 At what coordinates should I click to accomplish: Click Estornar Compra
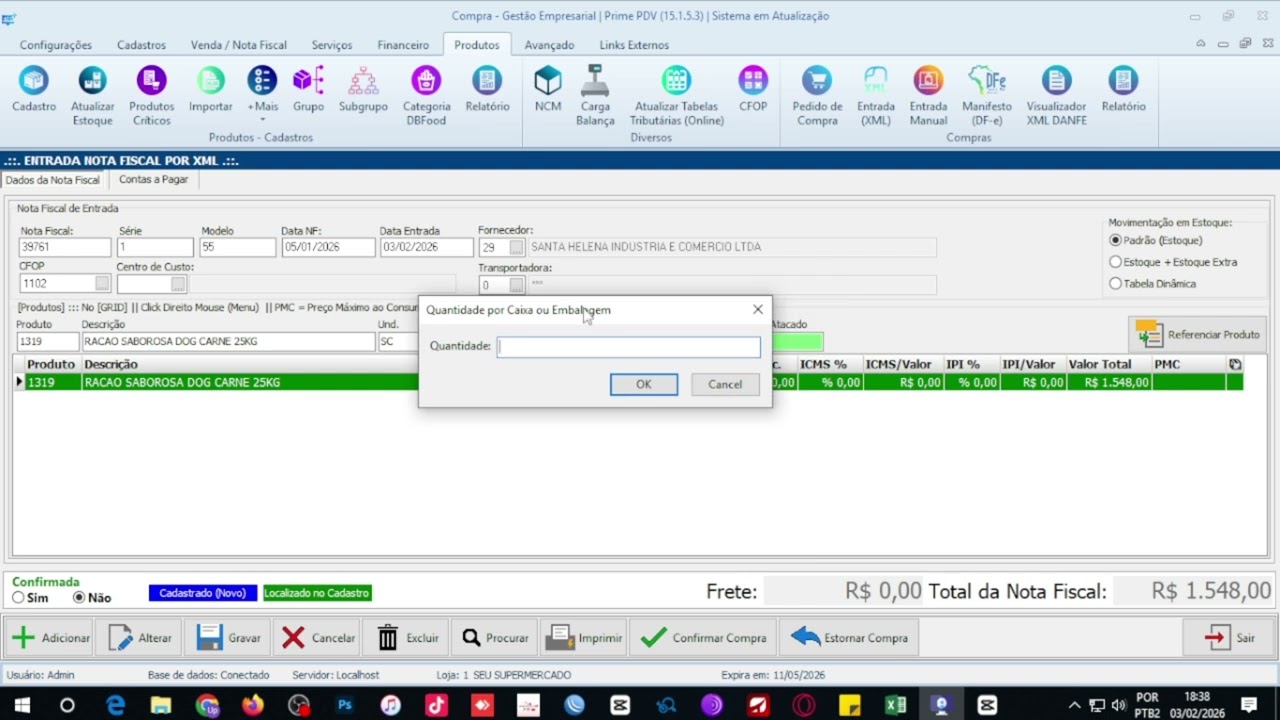tap(850, 638)
